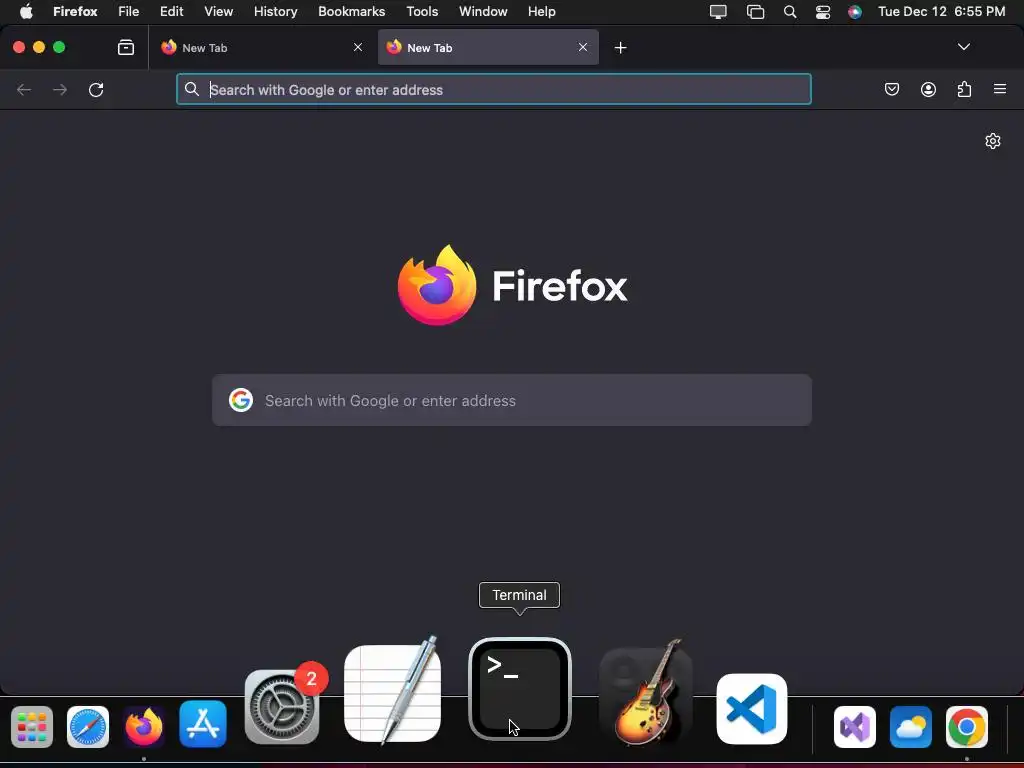Click the Siri icon in menu bar
The height and width of the screenshot is (768, 1024).
(855, 12)
